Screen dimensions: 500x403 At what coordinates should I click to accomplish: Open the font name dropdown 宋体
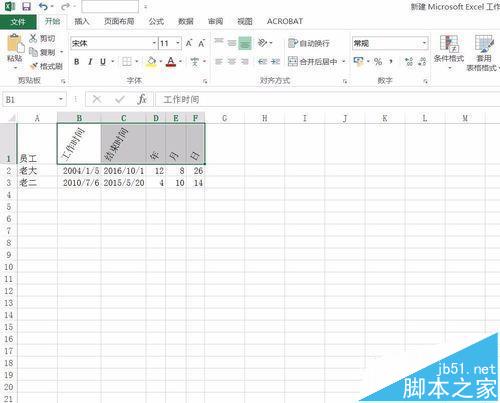tap(154, 43)
